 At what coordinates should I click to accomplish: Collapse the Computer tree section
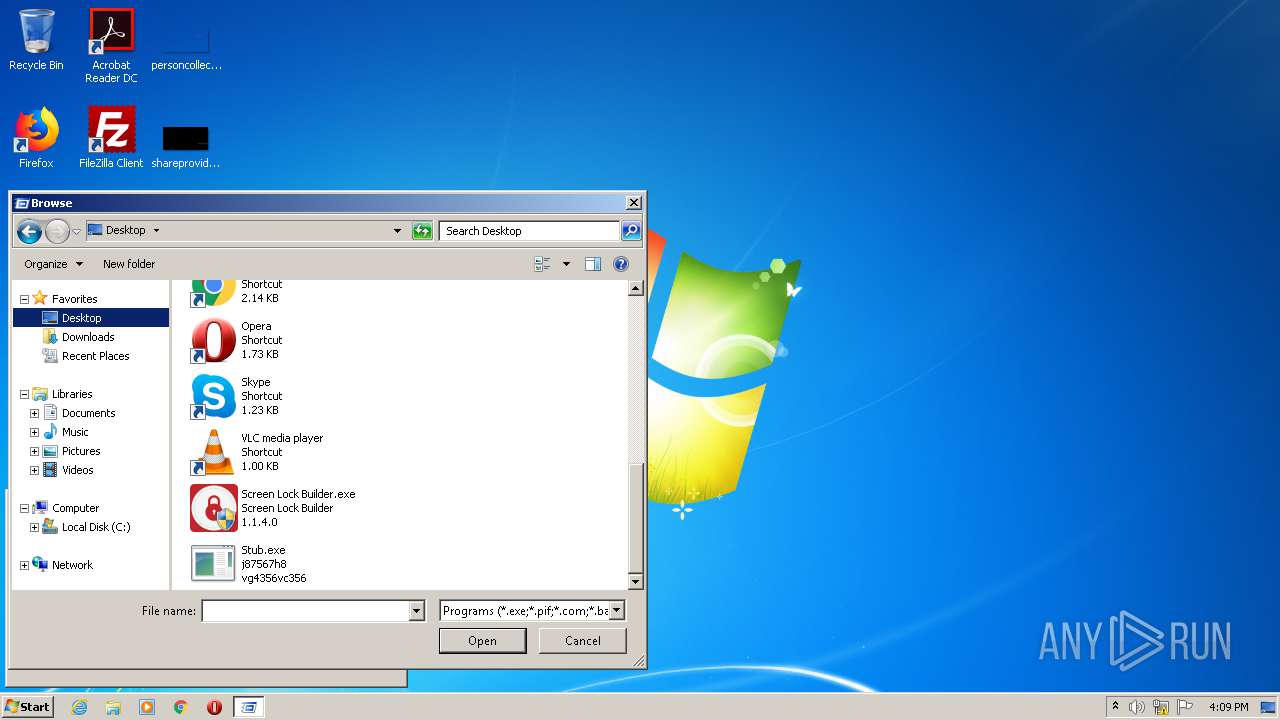coord(24,508)
